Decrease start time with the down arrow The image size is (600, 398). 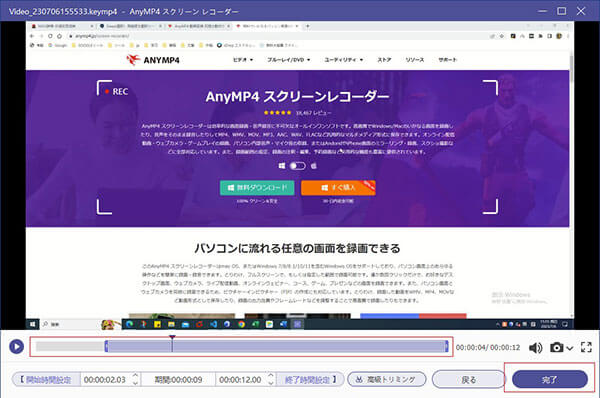point(135,383)
